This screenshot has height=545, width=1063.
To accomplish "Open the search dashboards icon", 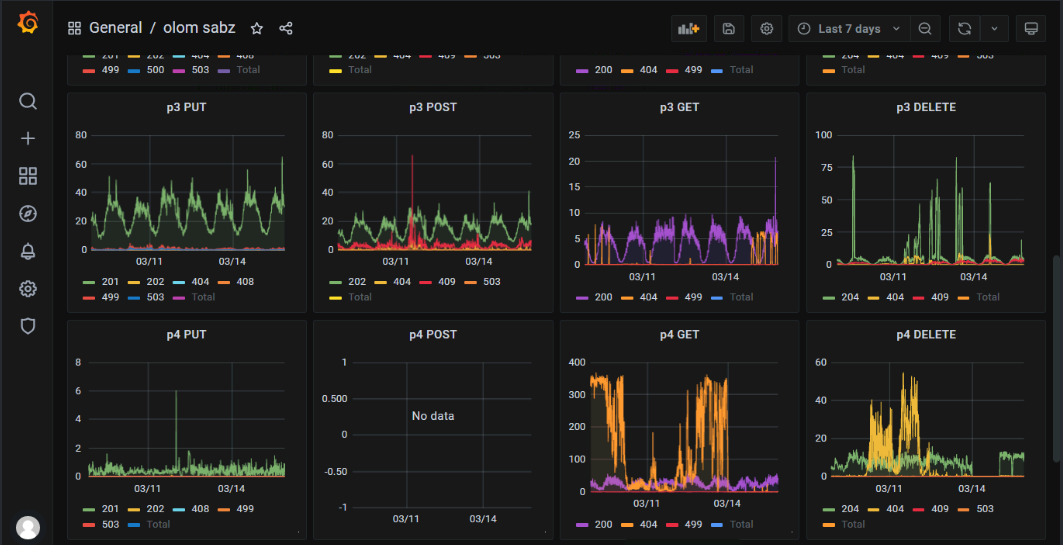I will click(28, 101).
